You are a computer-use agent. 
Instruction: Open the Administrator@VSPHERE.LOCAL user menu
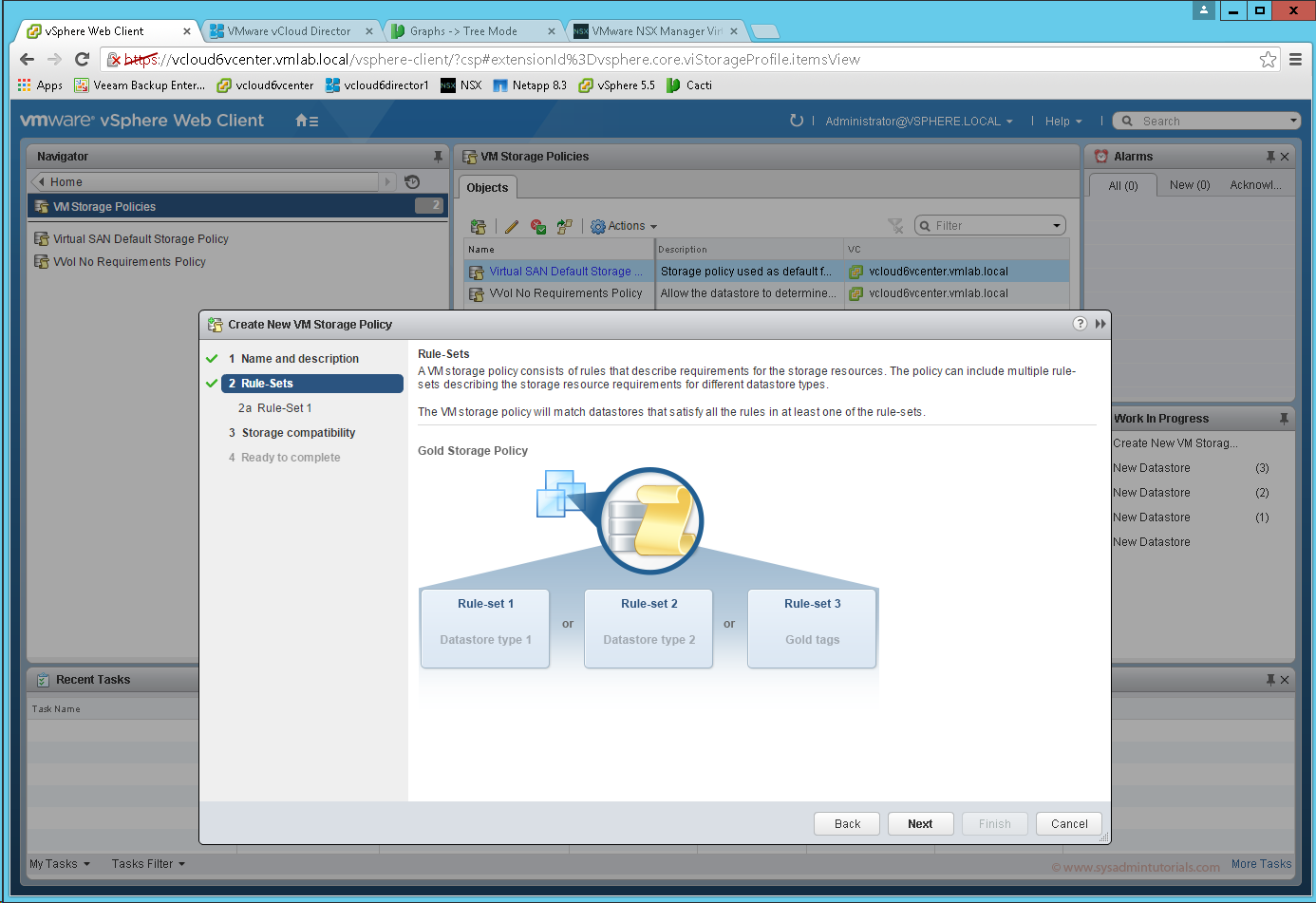(918, 122)
